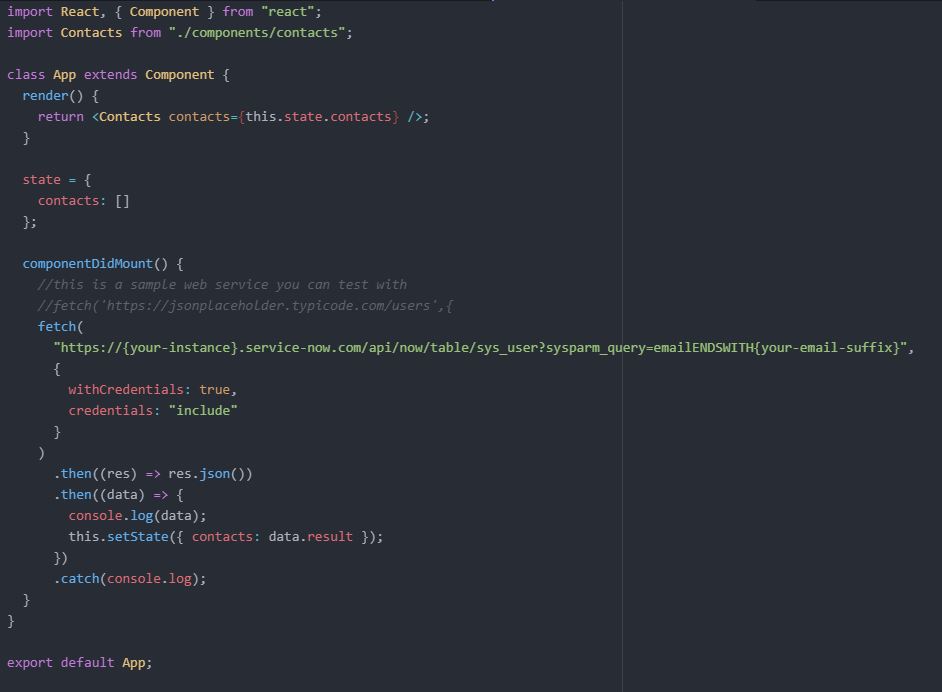Click the state = { declaration

coord(57,180)
